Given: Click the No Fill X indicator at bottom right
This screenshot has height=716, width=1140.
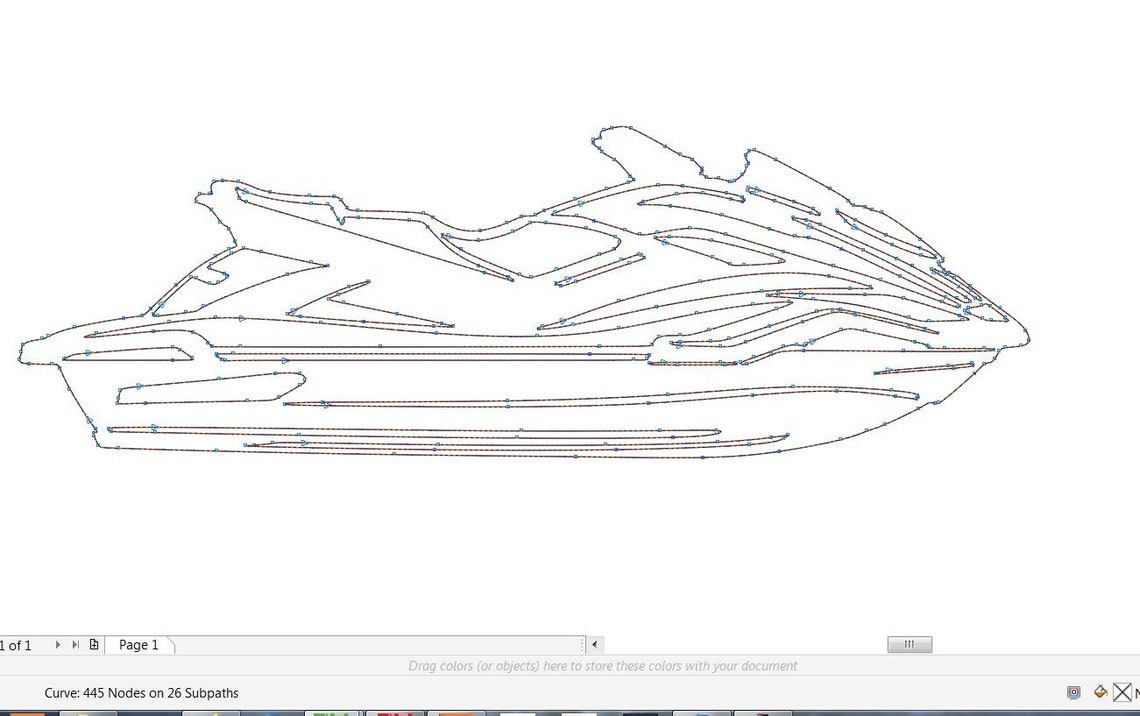Looking at the screenshot, I should 1124,692.
